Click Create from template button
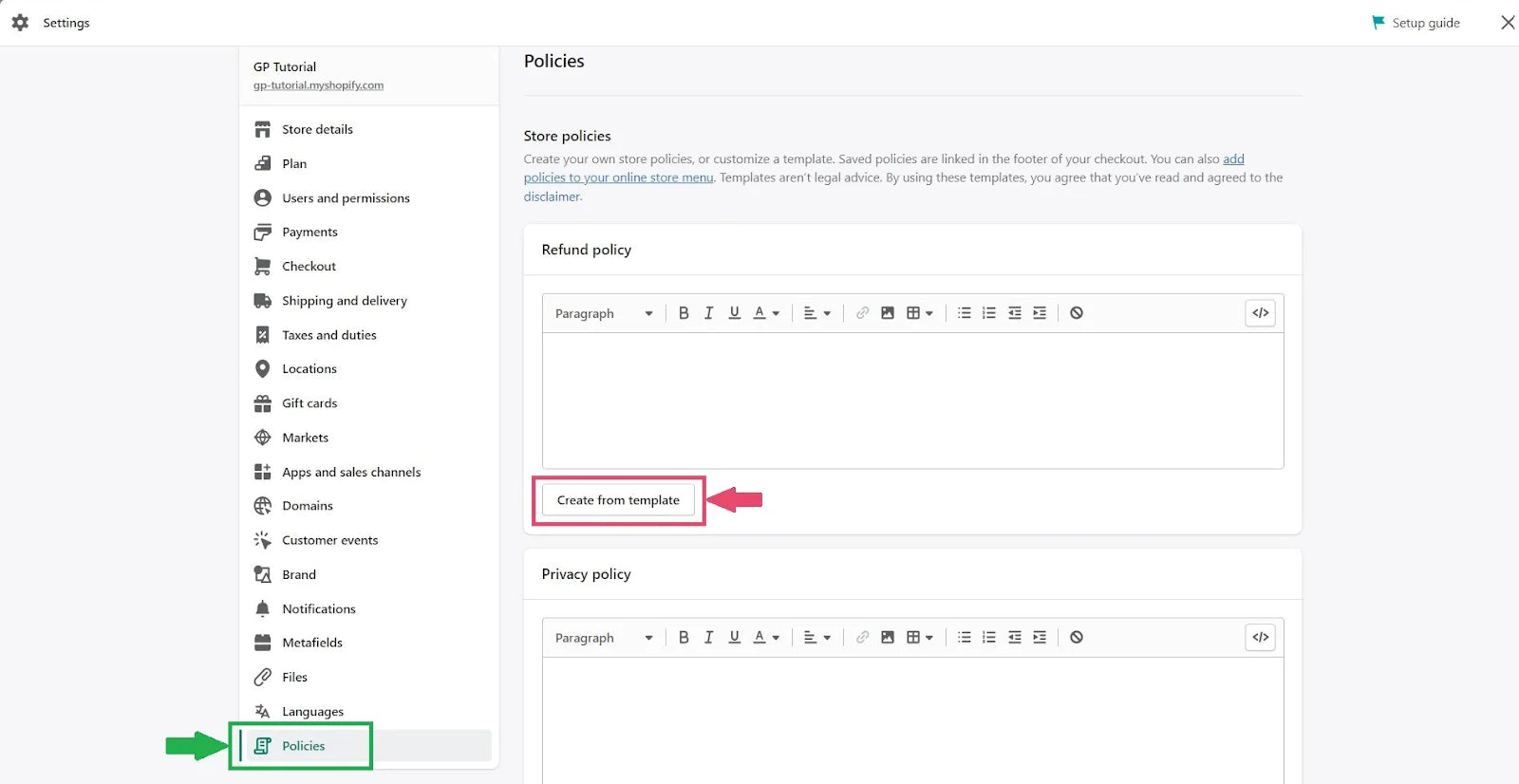 [x=618, y=500]
